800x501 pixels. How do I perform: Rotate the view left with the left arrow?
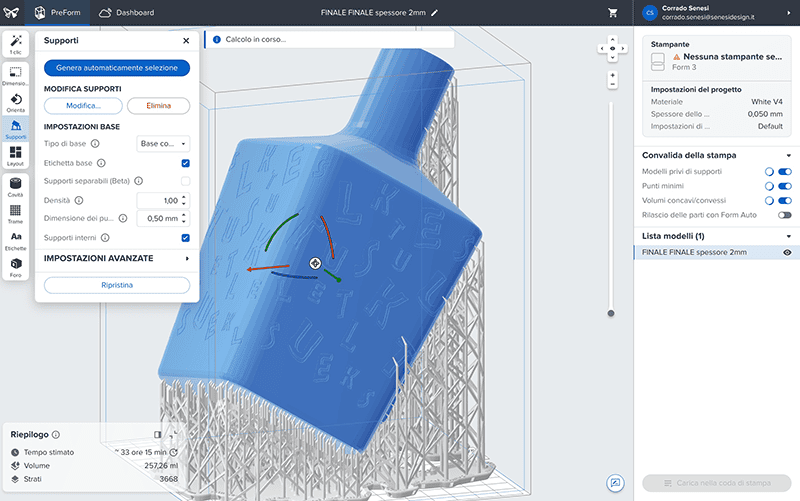click(602, 48)
